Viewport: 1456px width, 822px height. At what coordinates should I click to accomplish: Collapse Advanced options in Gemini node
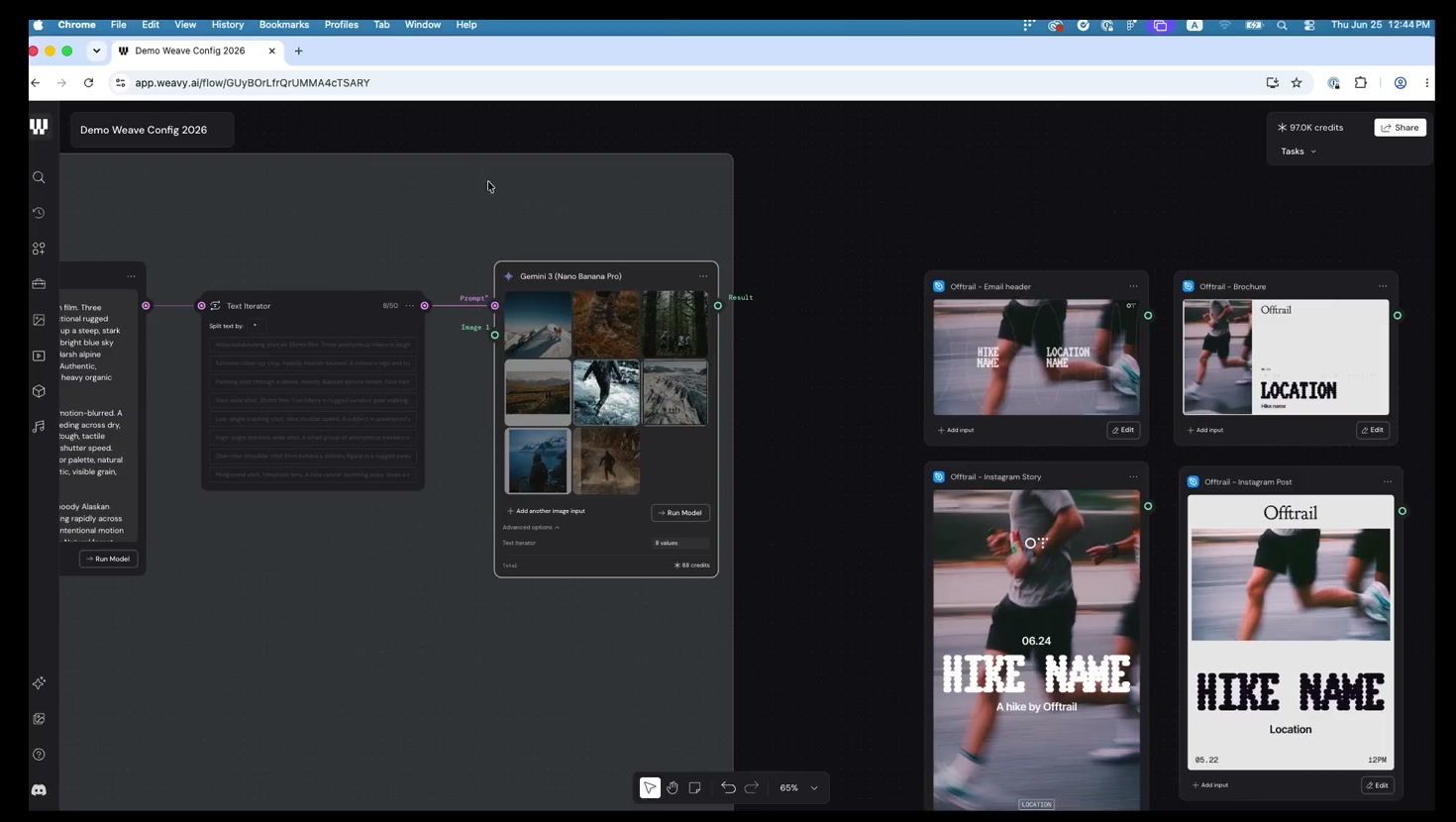531,528
